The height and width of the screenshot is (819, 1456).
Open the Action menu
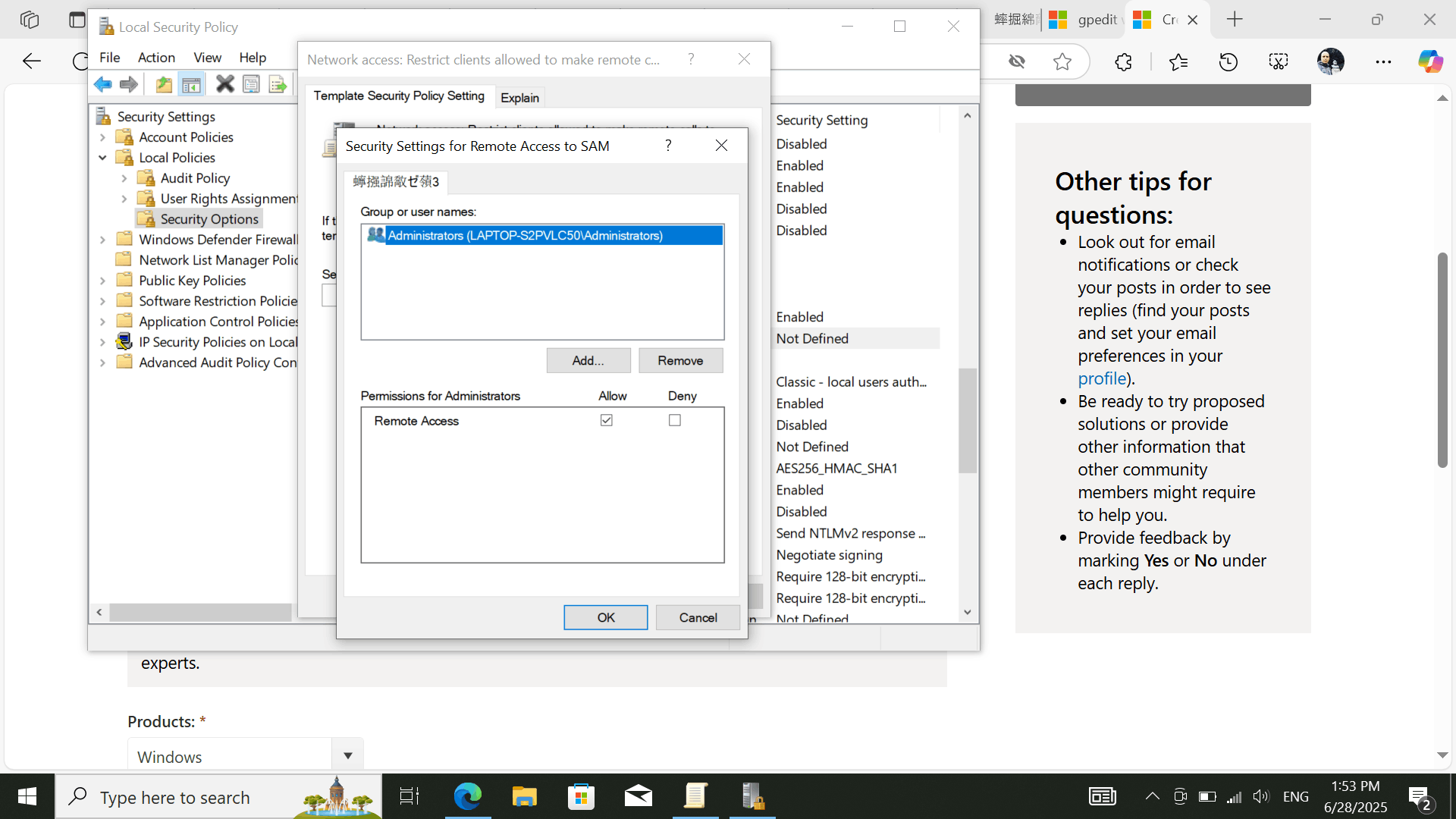[x=156, y=58]
